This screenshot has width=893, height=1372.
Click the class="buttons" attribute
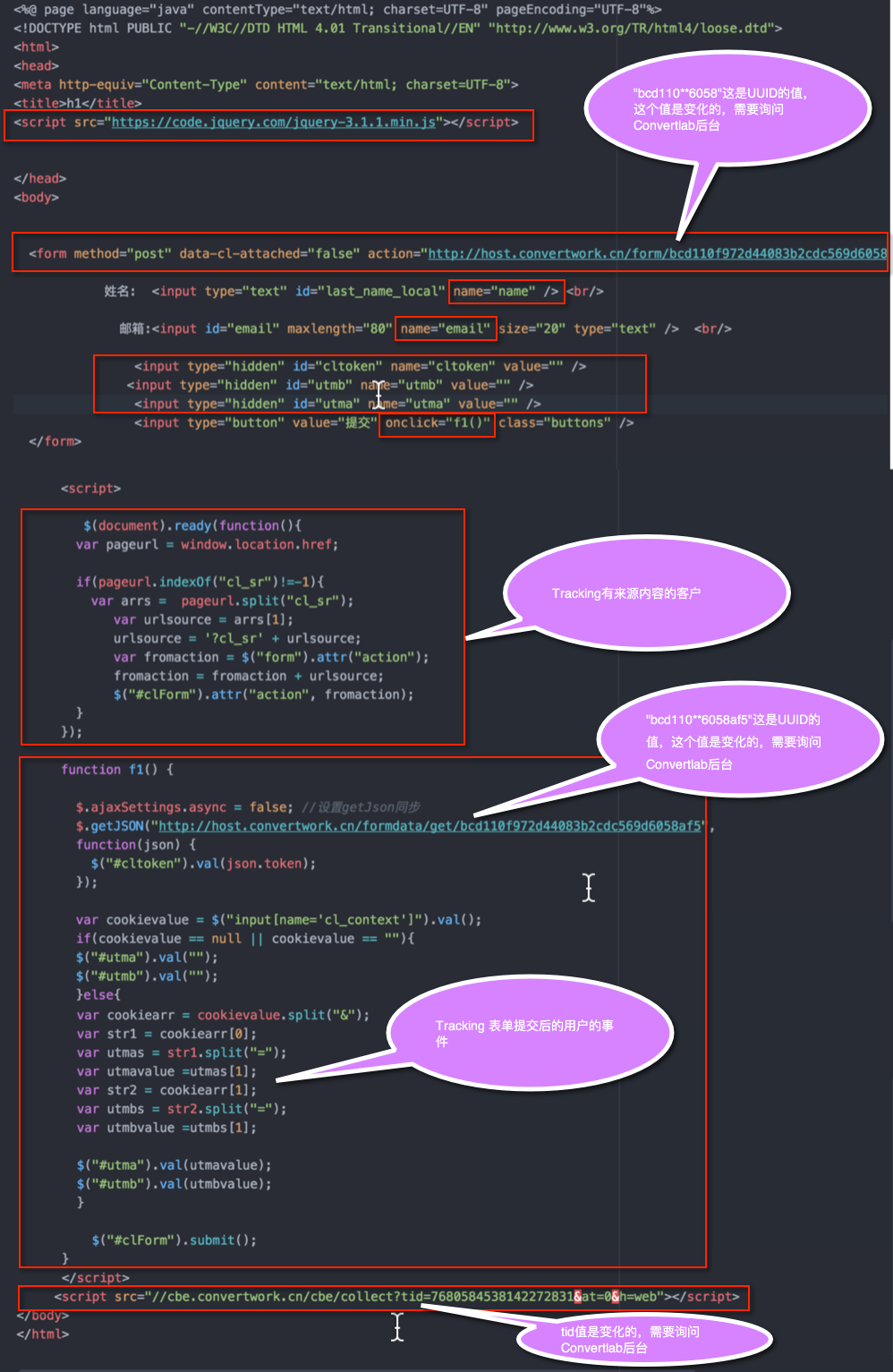[555, 422]
